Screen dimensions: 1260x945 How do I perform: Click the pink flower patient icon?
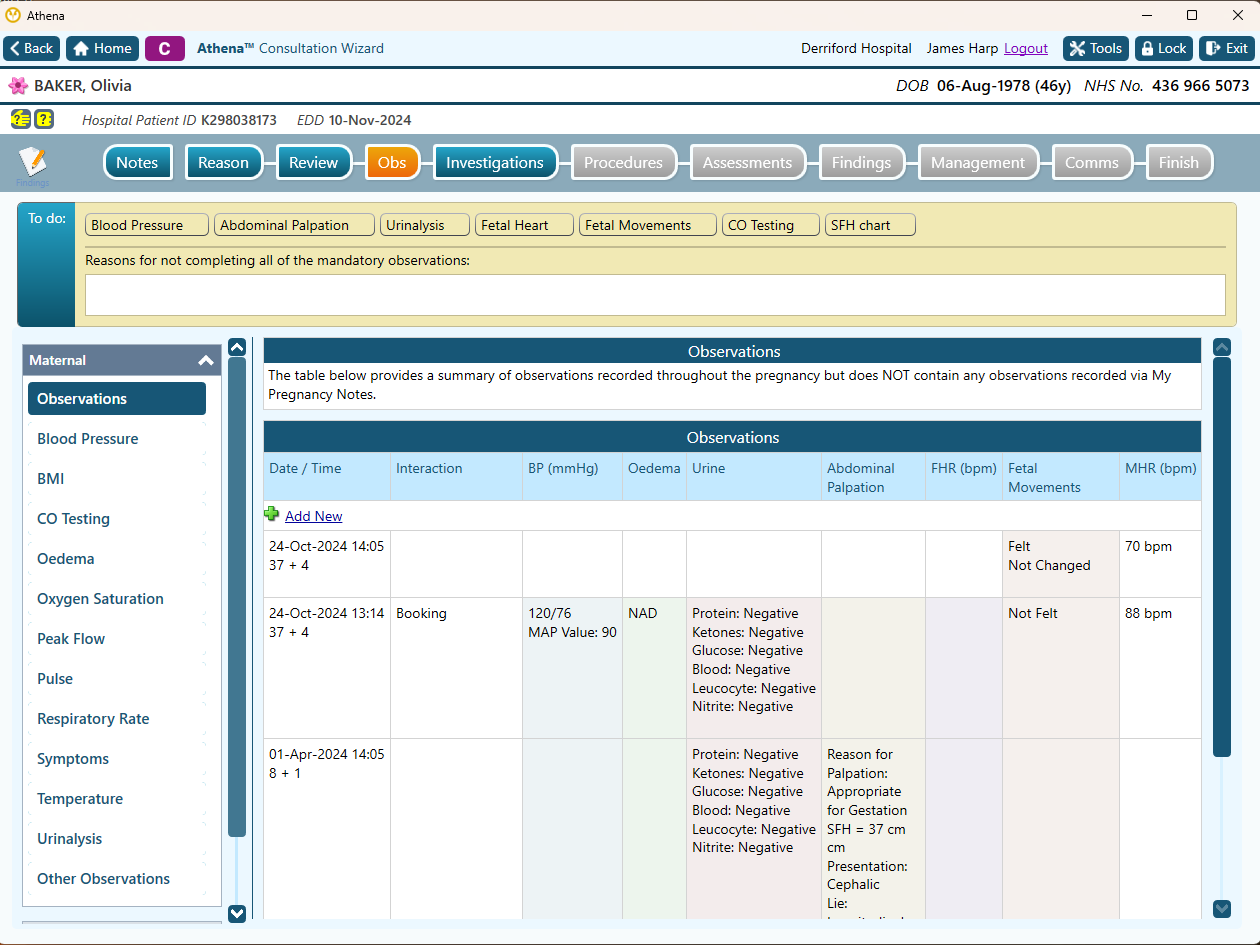pos(18,86)
